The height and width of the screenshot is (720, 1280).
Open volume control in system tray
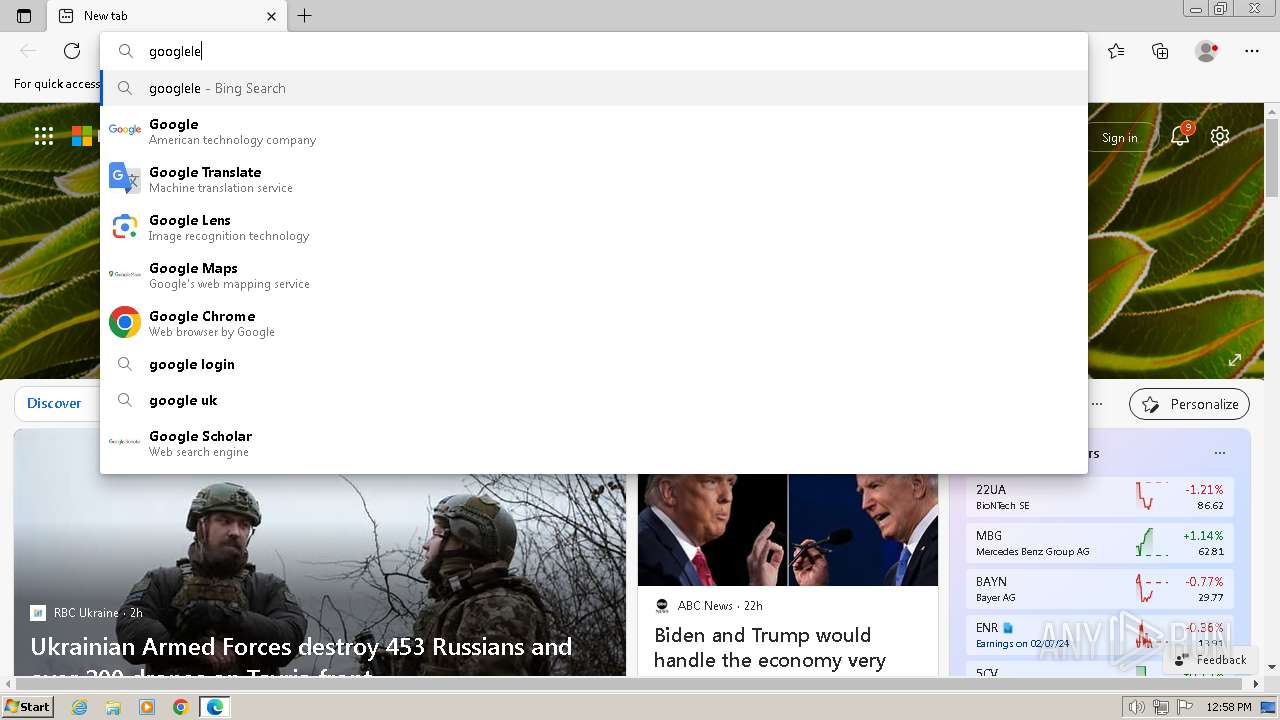(x=1137, y=707)
